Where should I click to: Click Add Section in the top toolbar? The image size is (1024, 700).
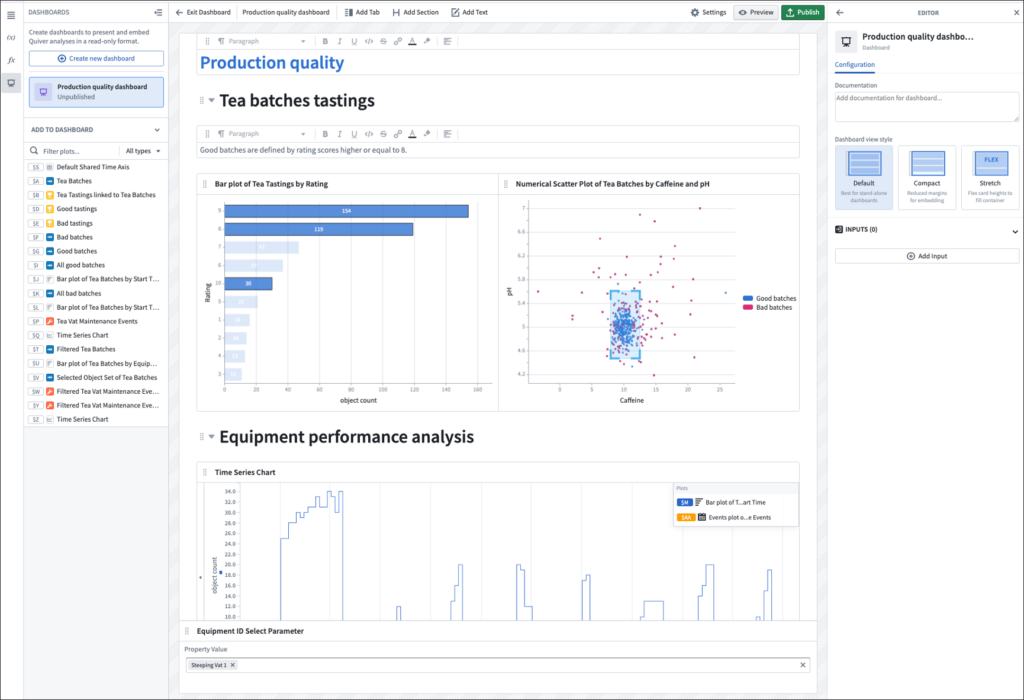click(x=415, y=12)
